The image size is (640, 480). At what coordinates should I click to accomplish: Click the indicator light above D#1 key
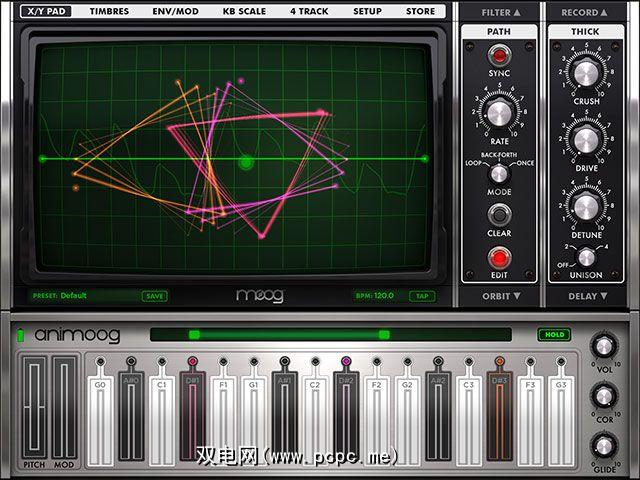coord(192,361)
